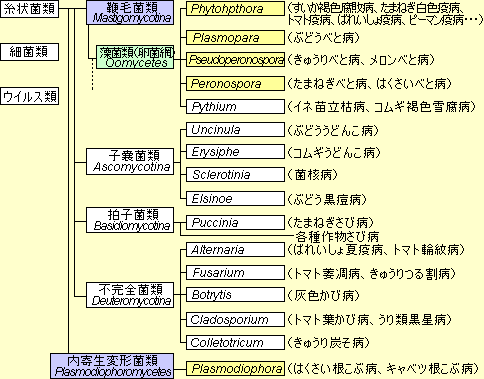Open the Peronospora genus box
Viewport: 484px width, 379px height.
[235, 83]
